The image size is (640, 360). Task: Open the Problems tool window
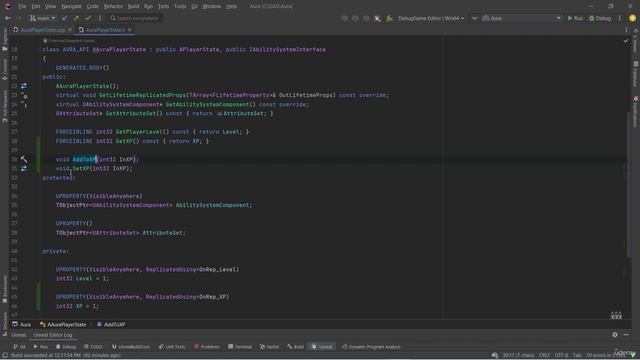pos(207,347)
